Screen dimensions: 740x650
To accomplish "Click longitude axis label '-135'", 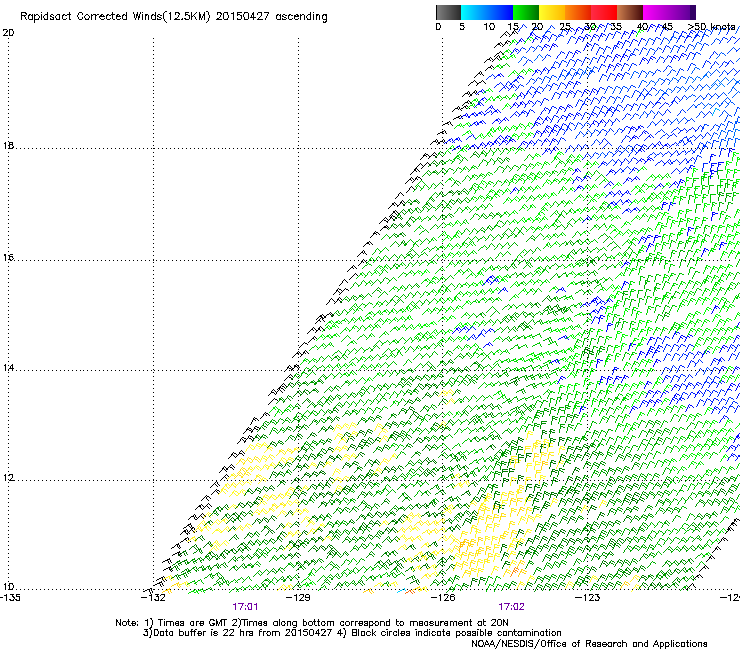I will tap(10, 598).
